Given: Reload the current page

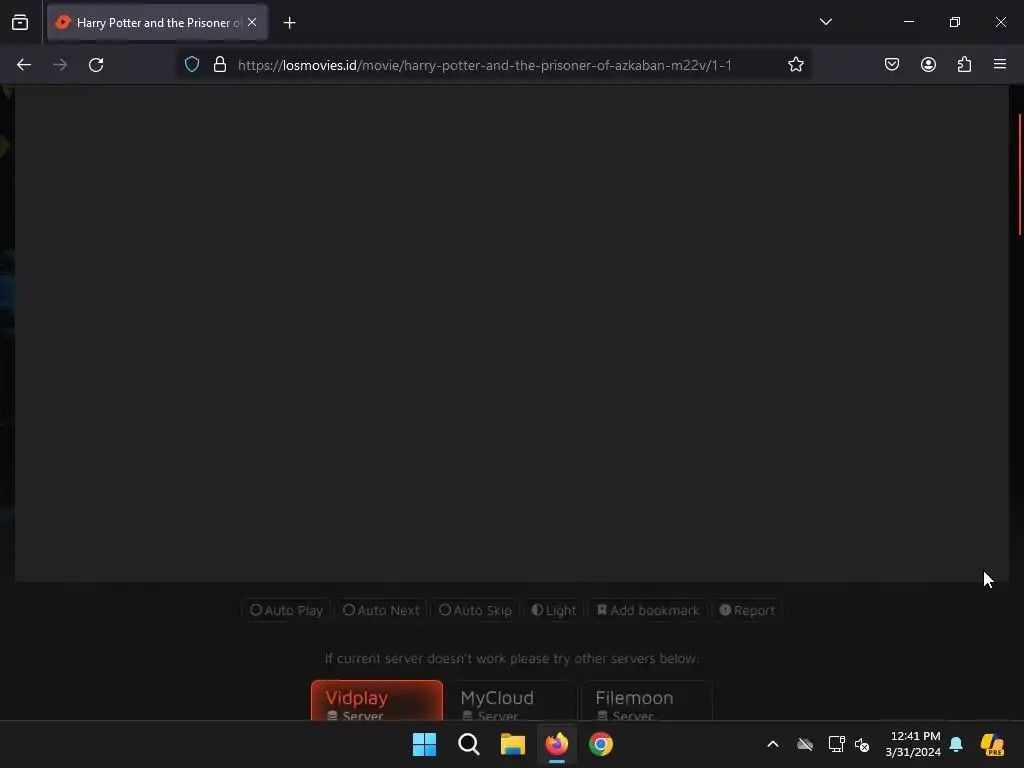Looking at the screenshot, I should 96,65.
